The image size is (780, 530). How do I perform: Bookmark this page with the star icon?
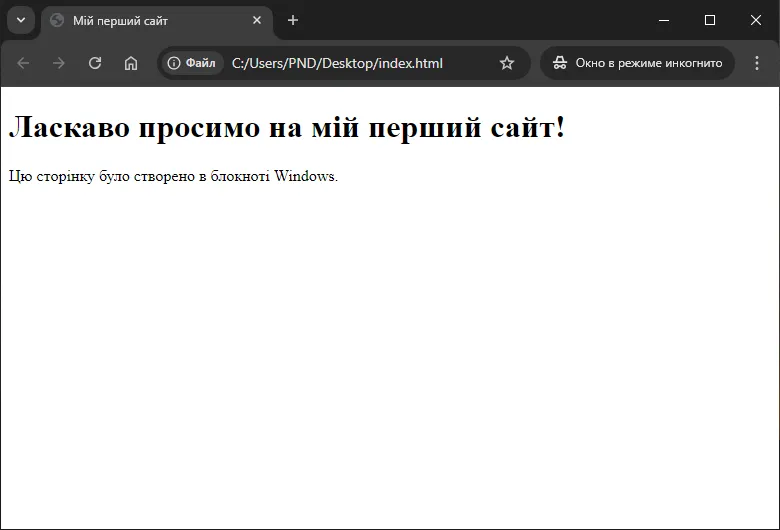coord(506,63)
